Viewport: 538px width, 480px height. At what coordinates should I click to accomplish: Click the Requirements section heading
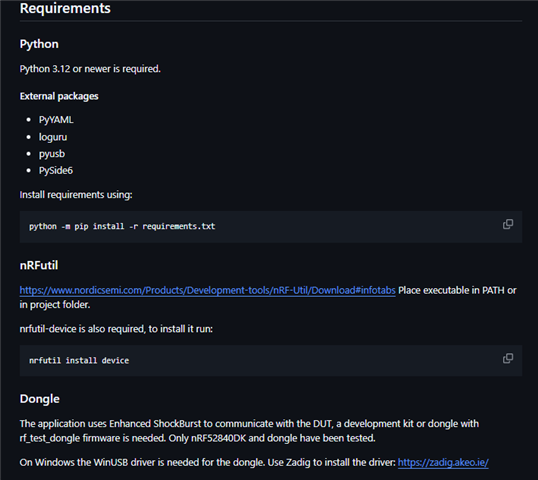(x=65, y=8)
